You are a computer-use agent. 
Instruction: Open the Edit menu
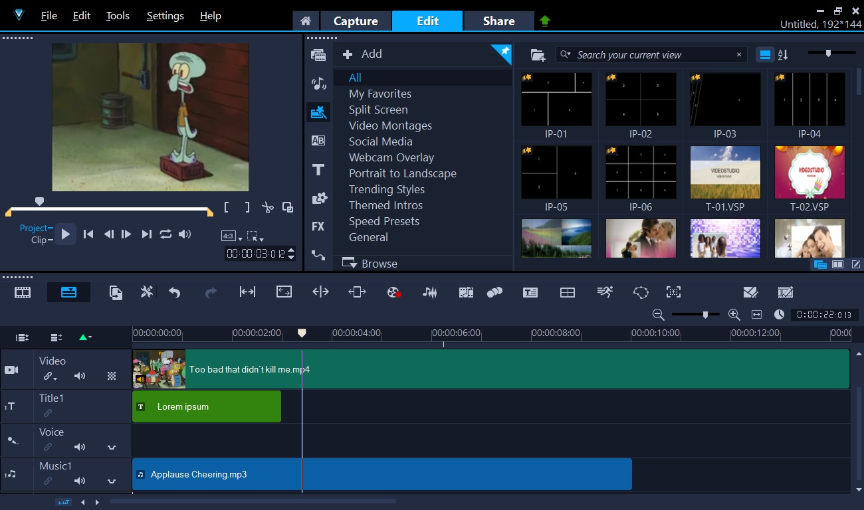coord(81,15)
